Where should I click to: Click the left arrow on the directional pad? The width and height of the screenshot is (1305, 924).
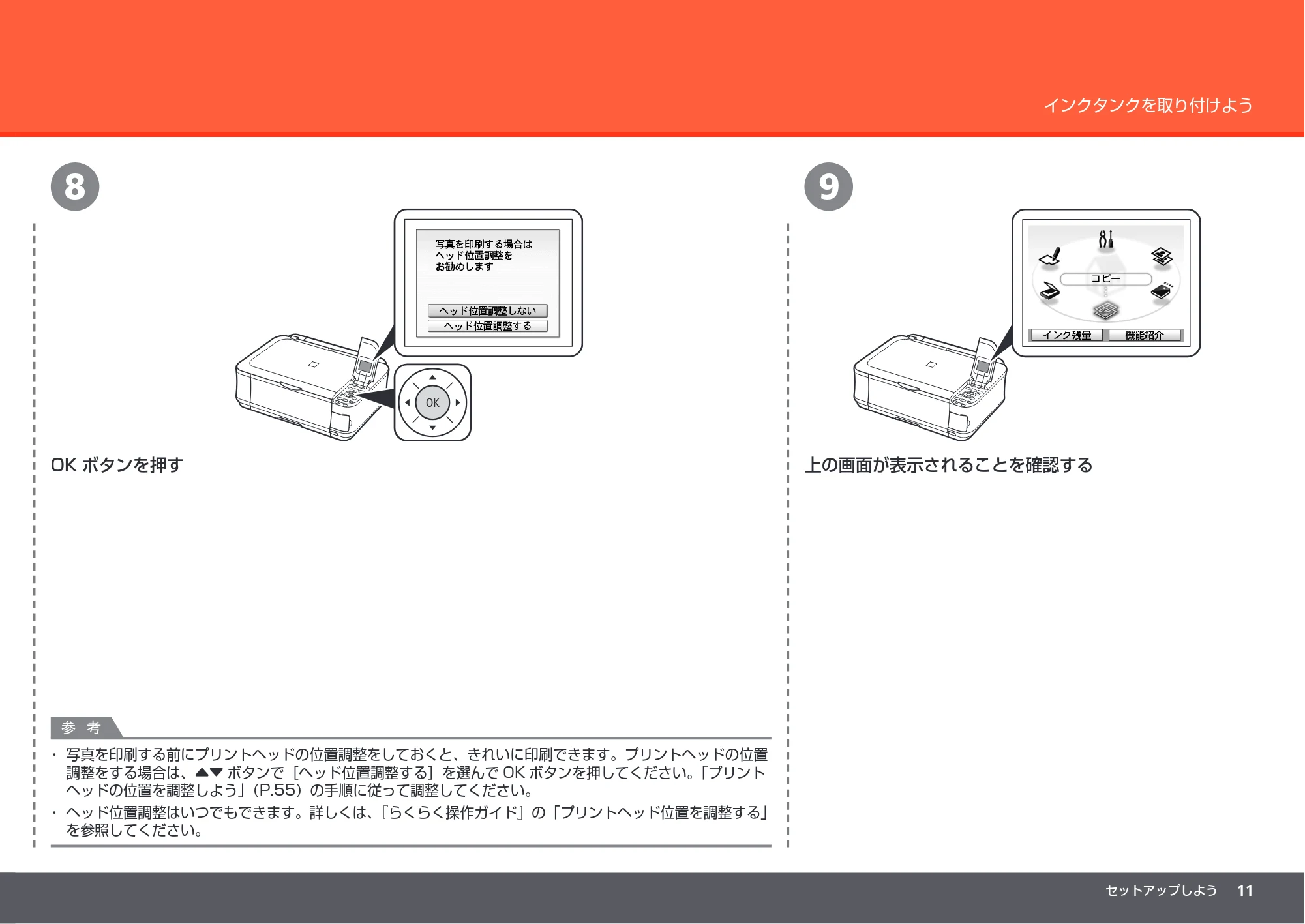coord(407,402)
